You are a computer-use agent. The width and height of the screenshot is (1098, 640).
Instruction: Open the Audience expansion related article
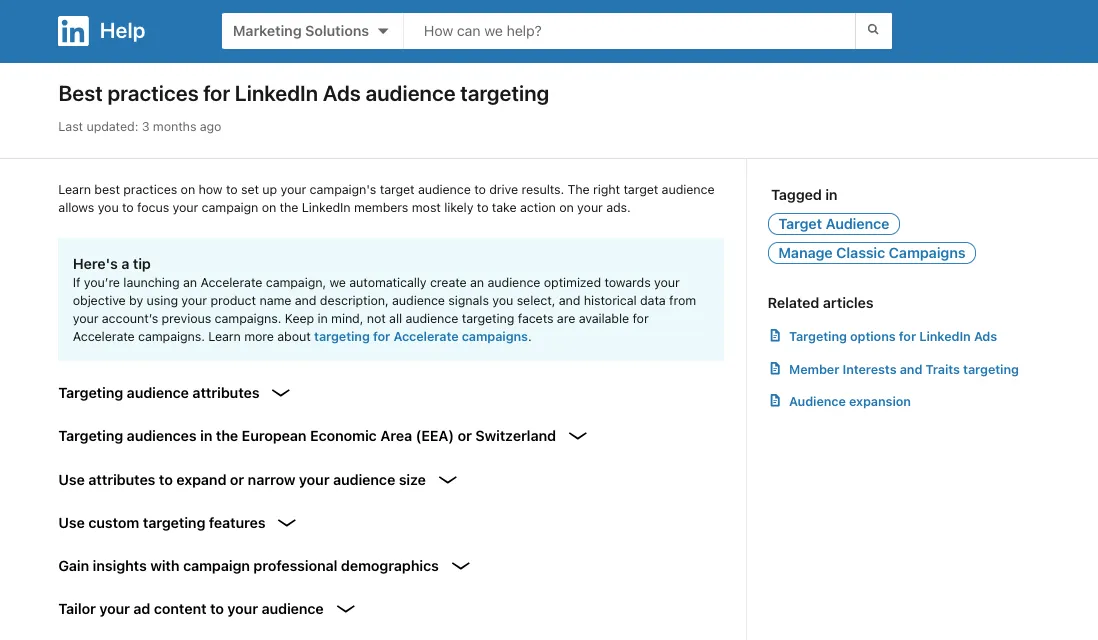849,401
